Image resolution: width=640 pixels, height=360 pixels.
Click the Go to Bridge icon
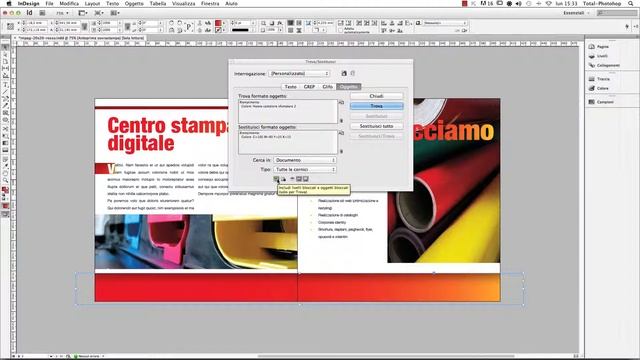pos(42,13)
